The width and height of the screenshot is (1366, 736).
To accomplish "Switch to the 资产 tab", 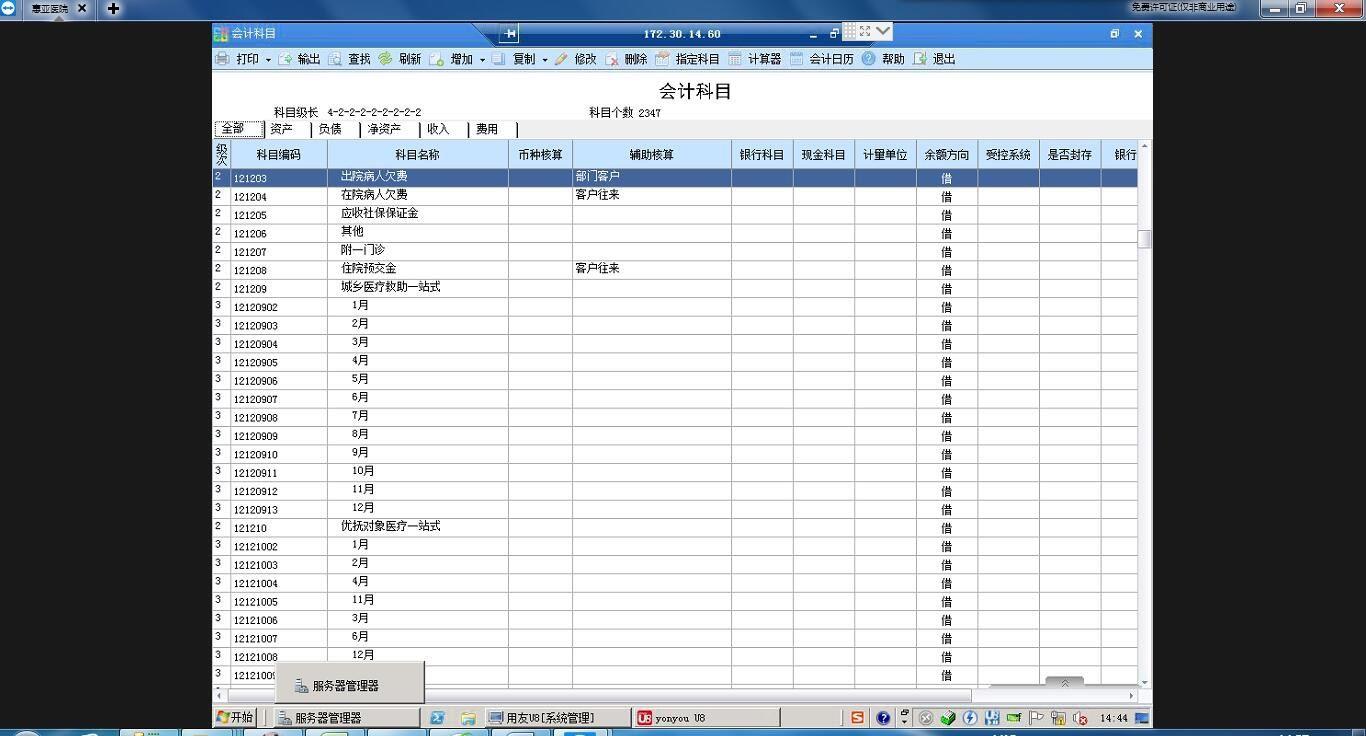I will (x=287, y=129).
